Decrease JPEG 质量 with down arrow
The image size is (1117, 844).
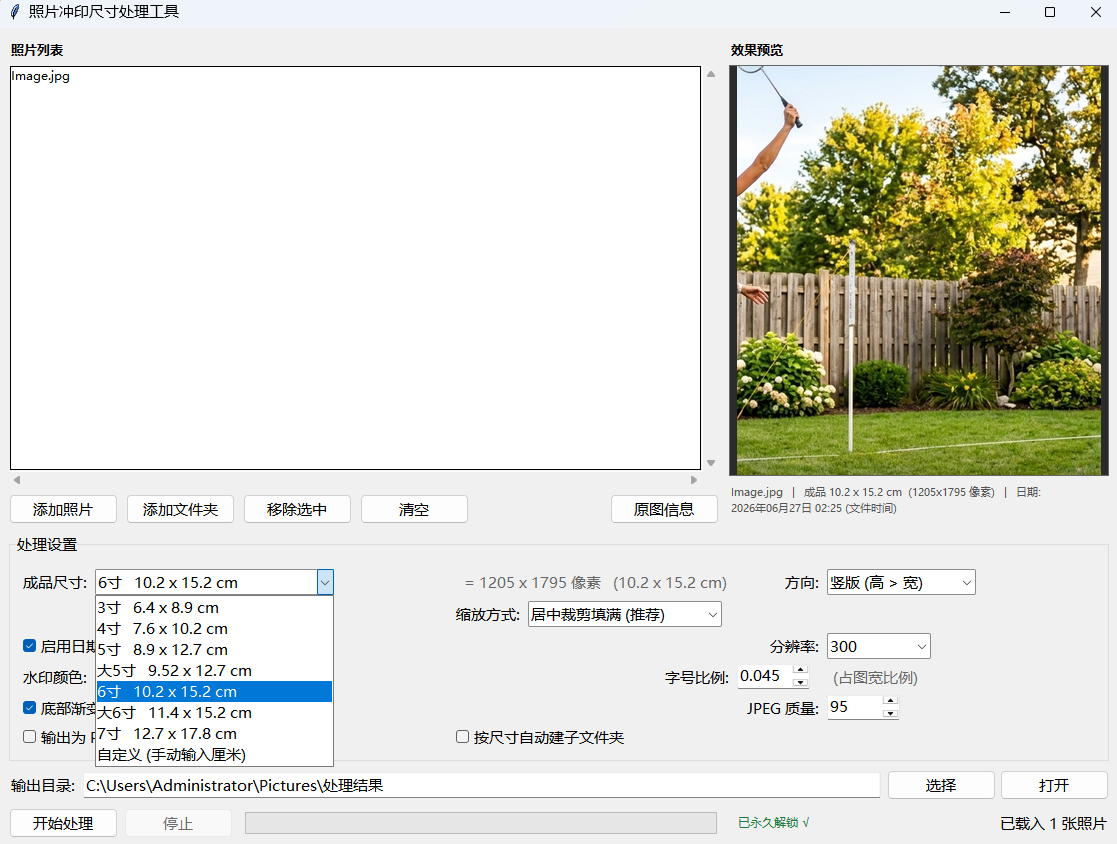[x=890, y=714]
